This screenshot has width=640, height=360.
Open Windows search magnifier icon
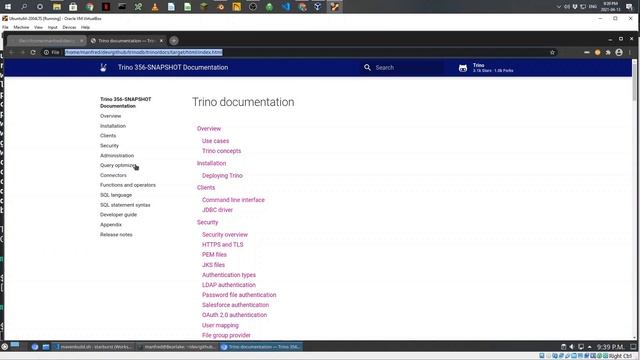pyautogui.click(x=24, y=7)
